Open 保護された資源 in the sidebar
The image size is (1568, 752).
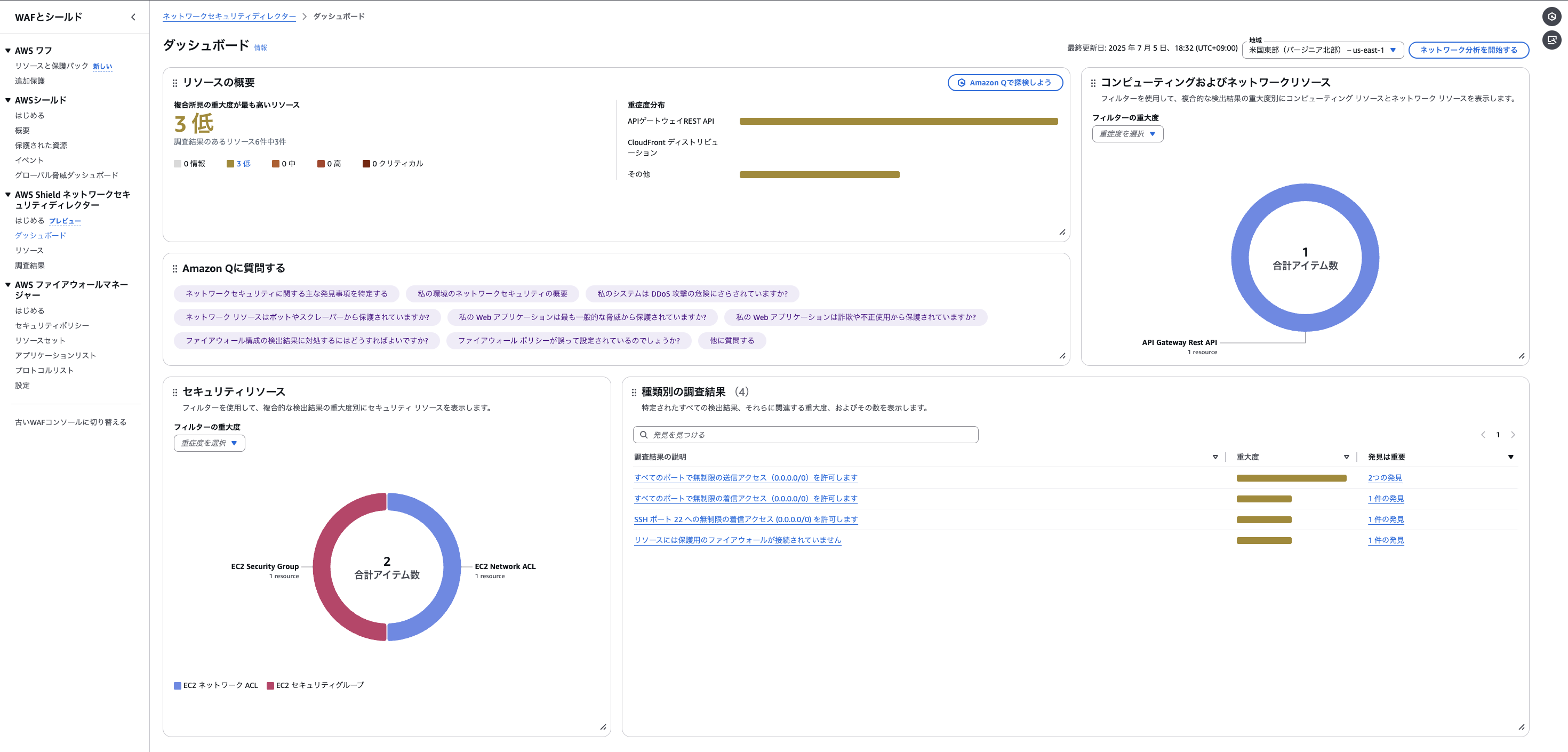(x=41, y=145)
